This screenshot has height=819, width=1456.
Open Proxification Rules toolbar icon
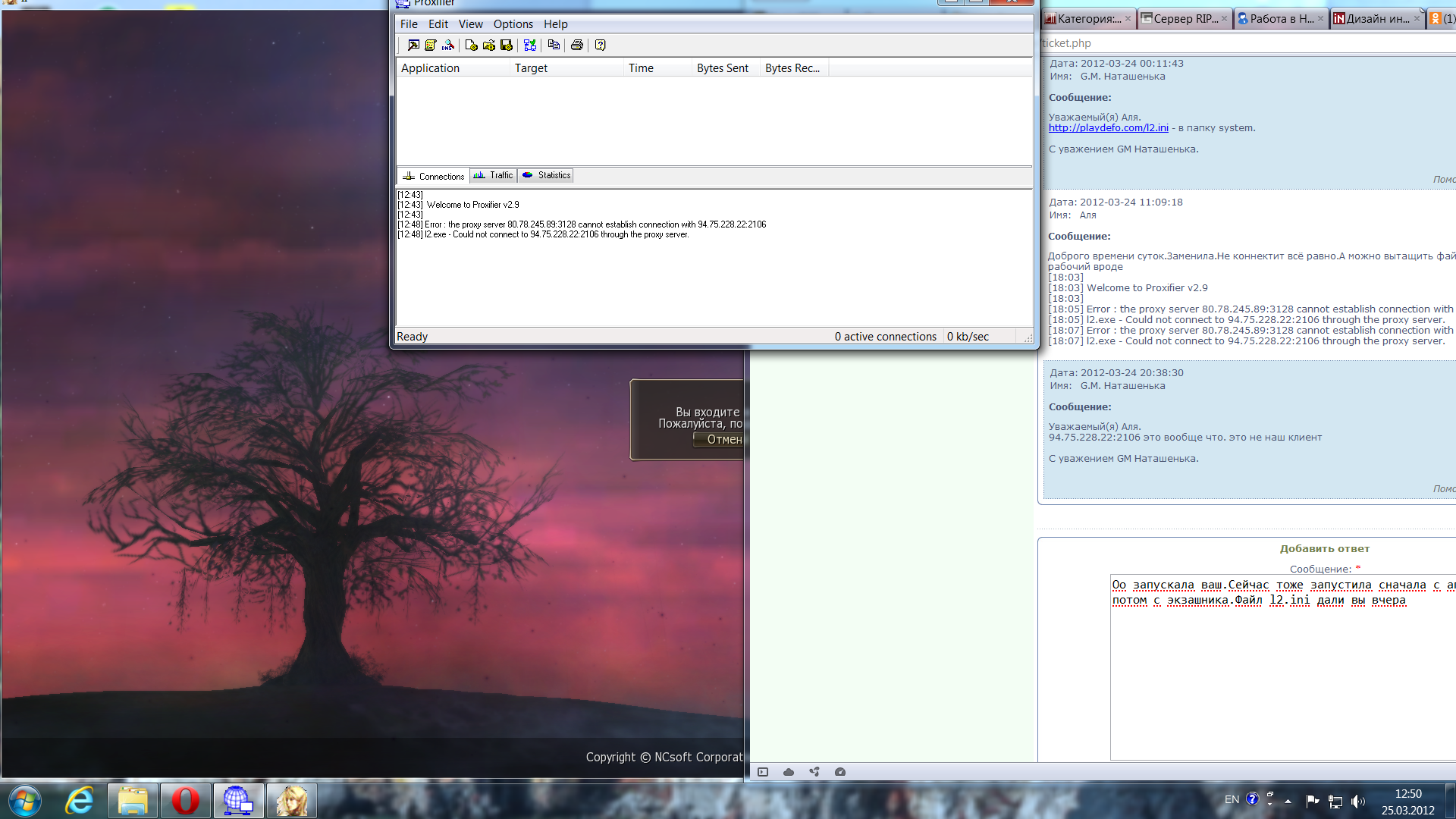[431, 45]
